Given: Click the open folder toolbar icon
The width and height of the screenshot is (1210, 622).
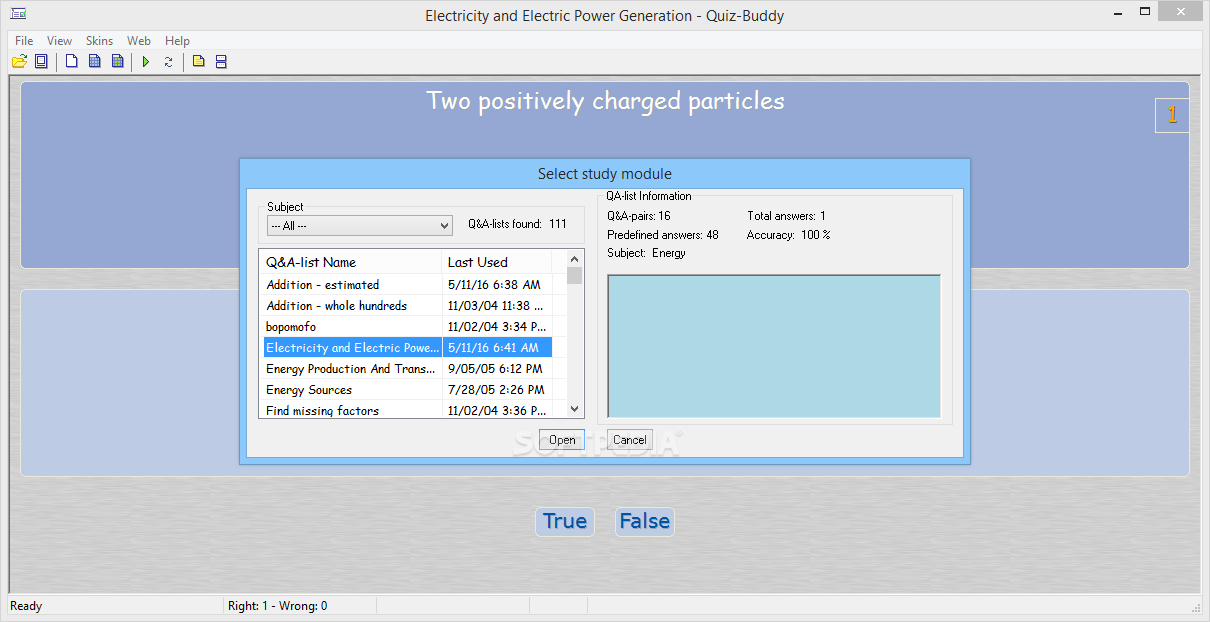Looking at the screenshot, I should [19, 62].
